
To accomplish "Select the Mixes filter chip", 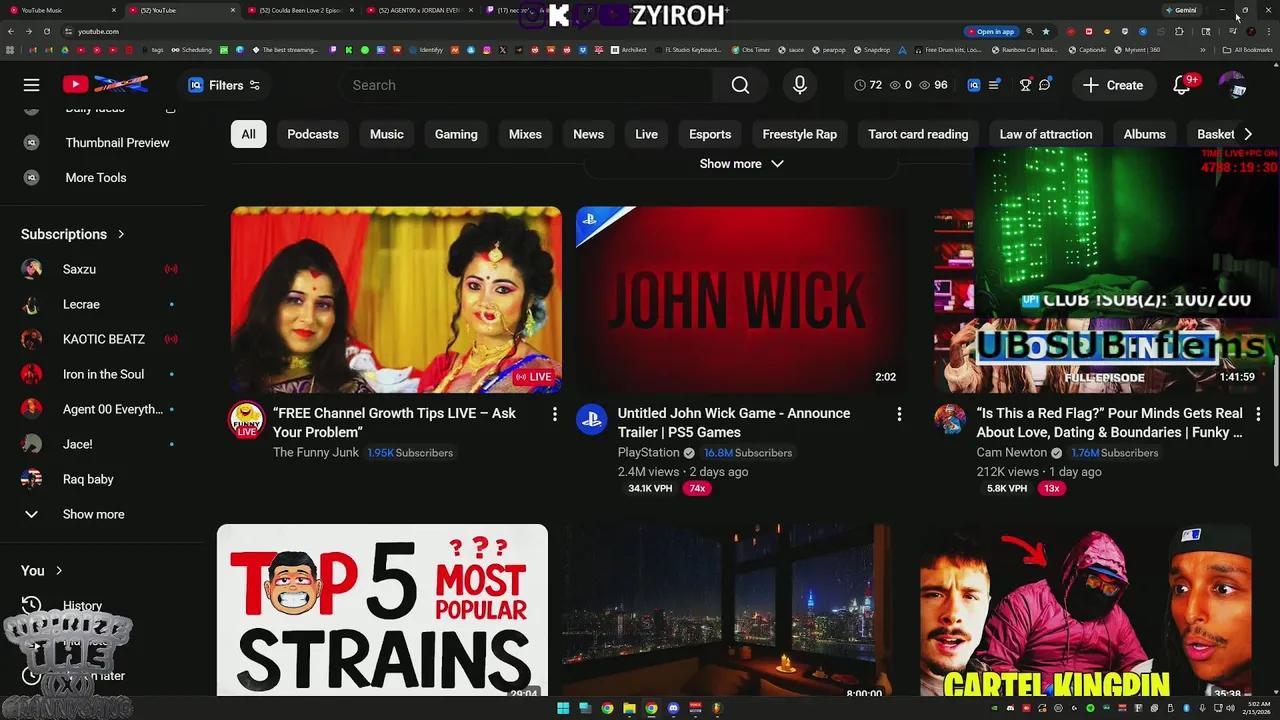I will pos(525,134).
